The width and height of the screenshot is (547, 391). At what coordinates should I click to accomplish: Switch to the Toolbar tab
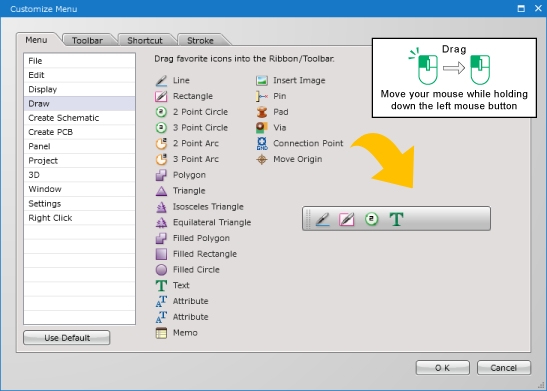point(88,41)
